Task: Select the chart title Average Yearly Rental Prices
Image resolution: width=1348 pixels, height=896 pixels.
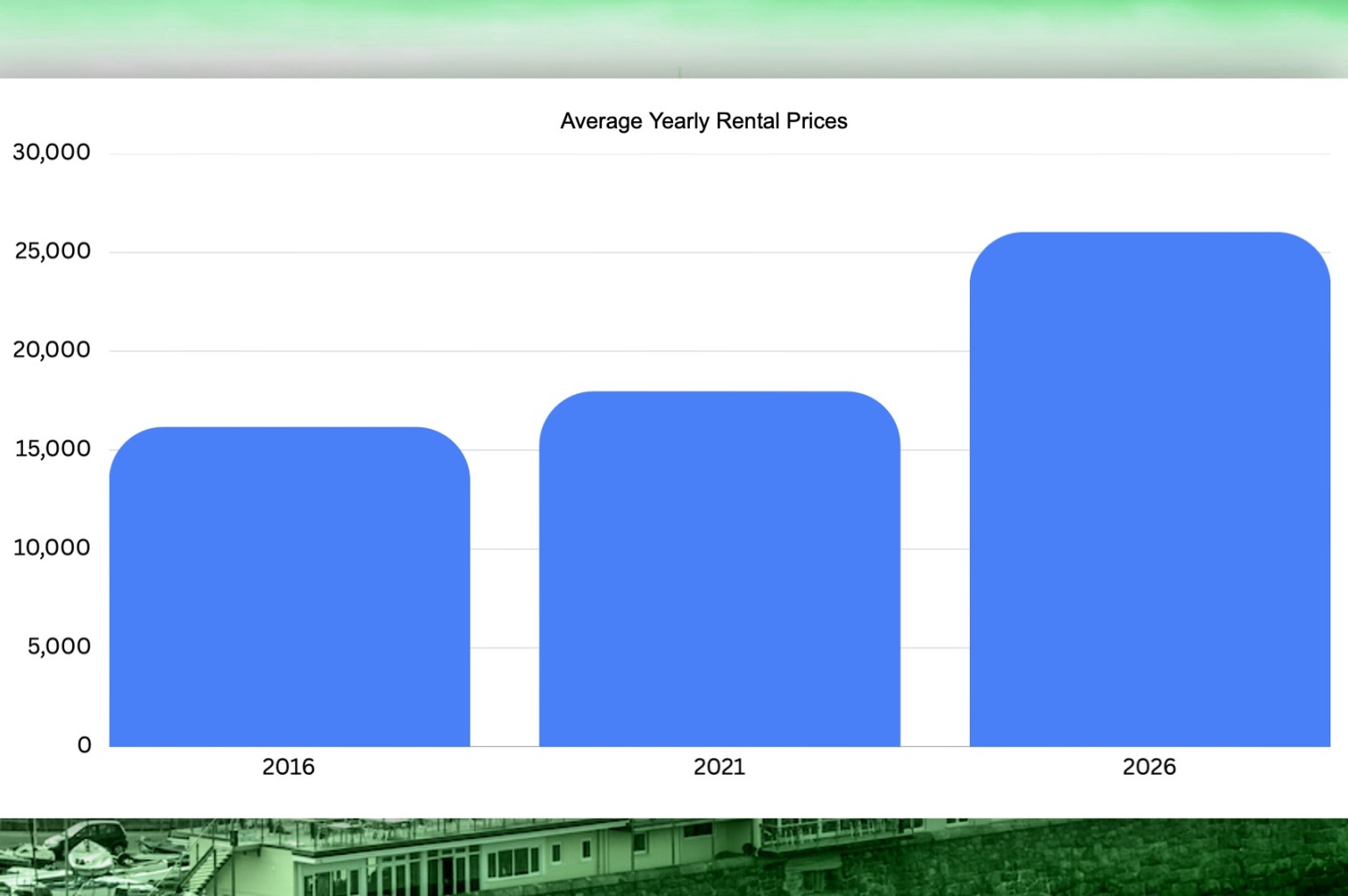Action: pos(704,121)
